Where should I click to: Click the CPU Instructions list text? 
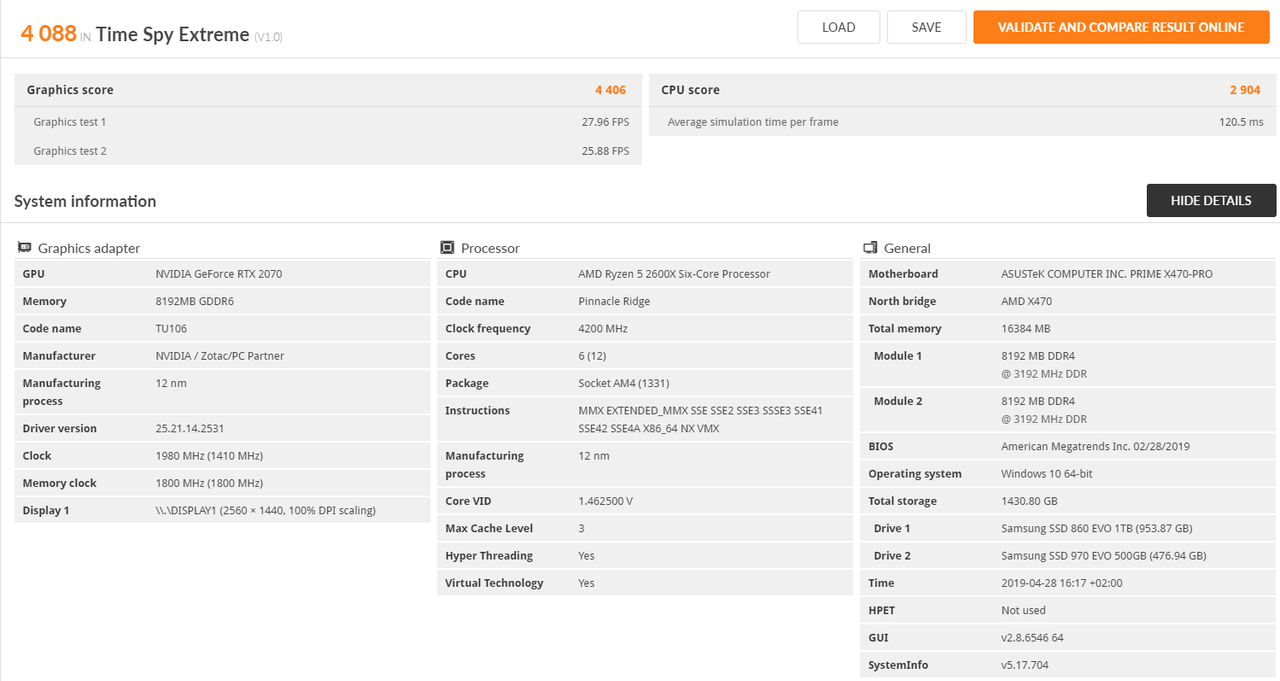click(700, 419)
